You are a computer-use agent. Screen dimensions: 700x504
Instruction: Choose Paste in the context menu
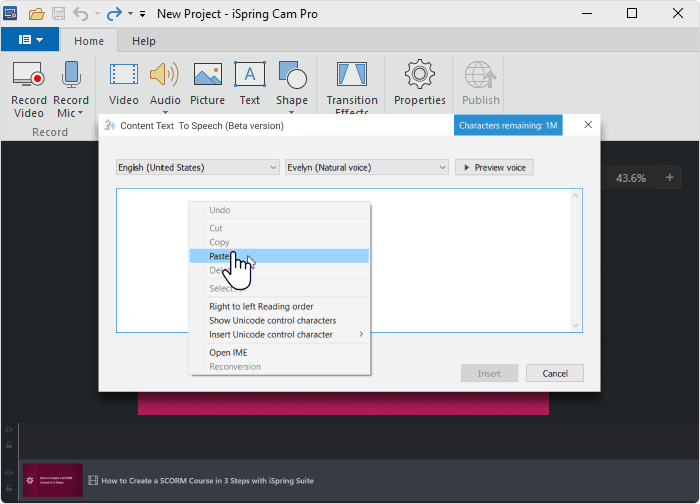pyautogui.click(x=279, y=256)
